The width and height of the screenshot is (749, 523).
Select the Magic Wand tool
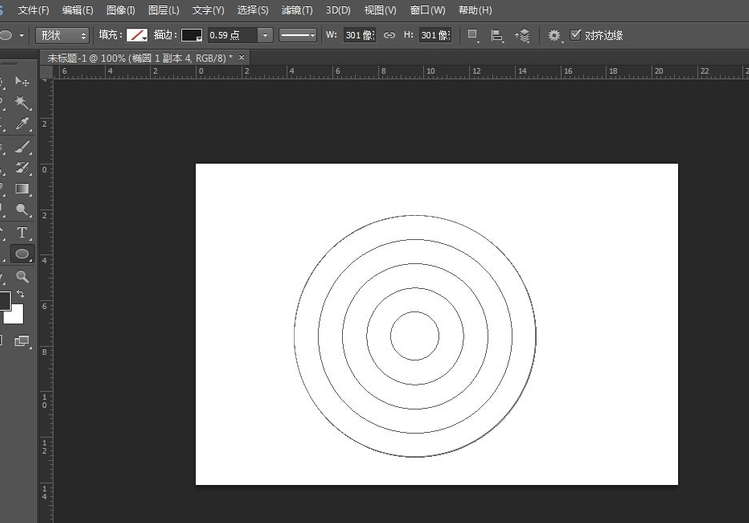tap(22, 104)
